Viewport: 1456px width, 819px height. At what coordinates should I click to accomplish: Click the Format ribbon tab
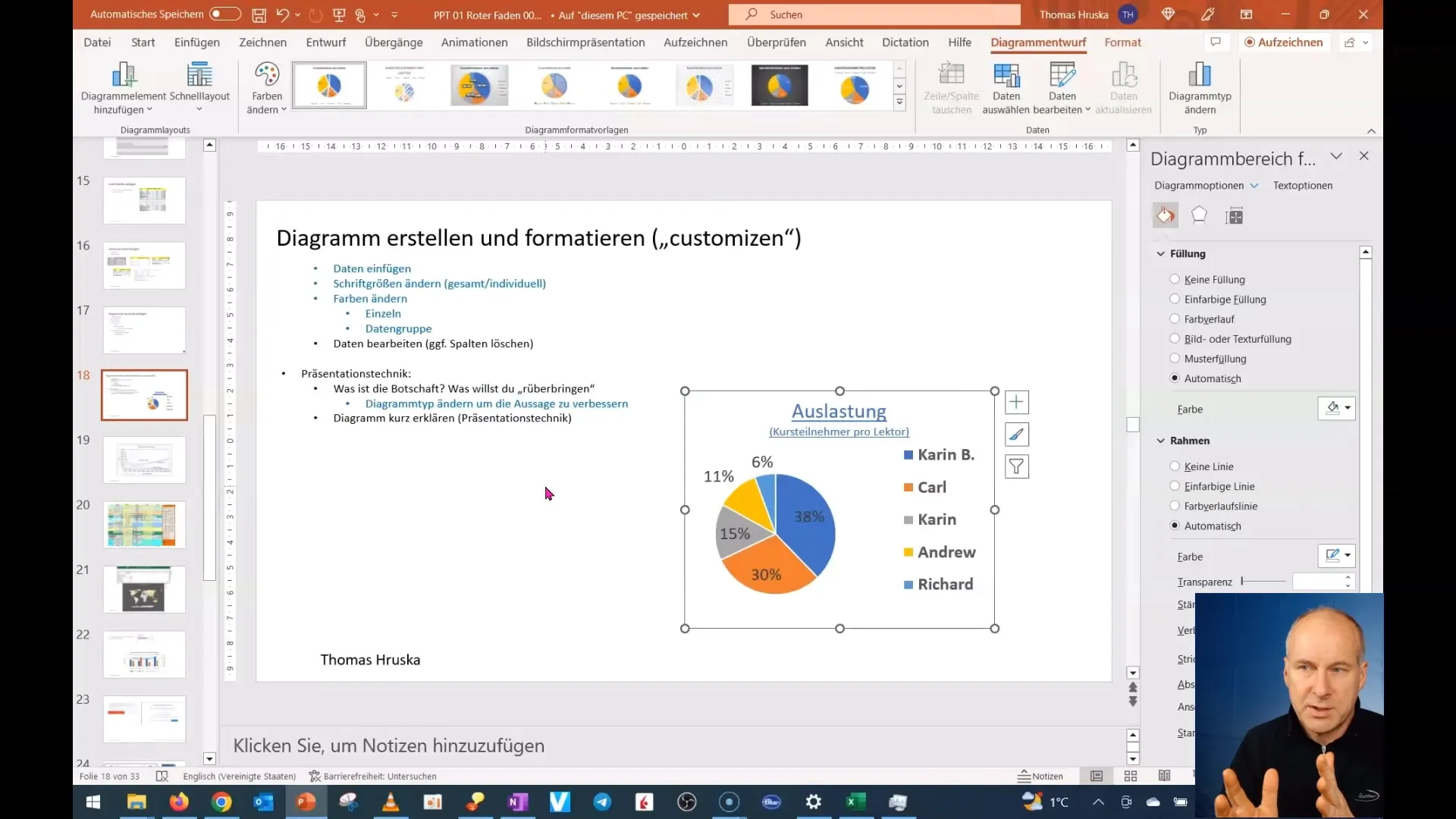[x=1122, y=42]
